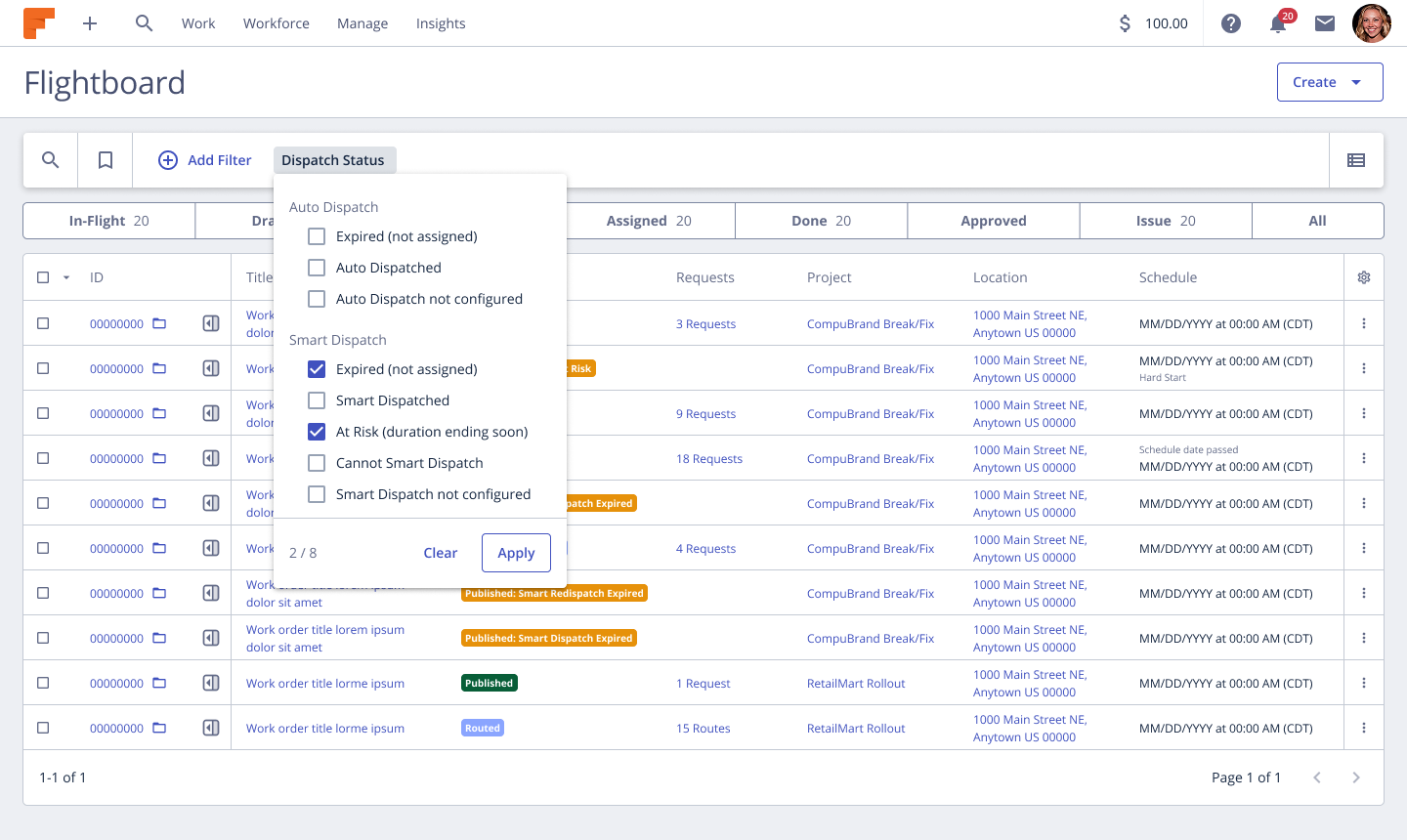This screenshot has height=840, width=1407.
Task: Open the three-dot menu for the 15 Routes row
Action: (1364, 728)
